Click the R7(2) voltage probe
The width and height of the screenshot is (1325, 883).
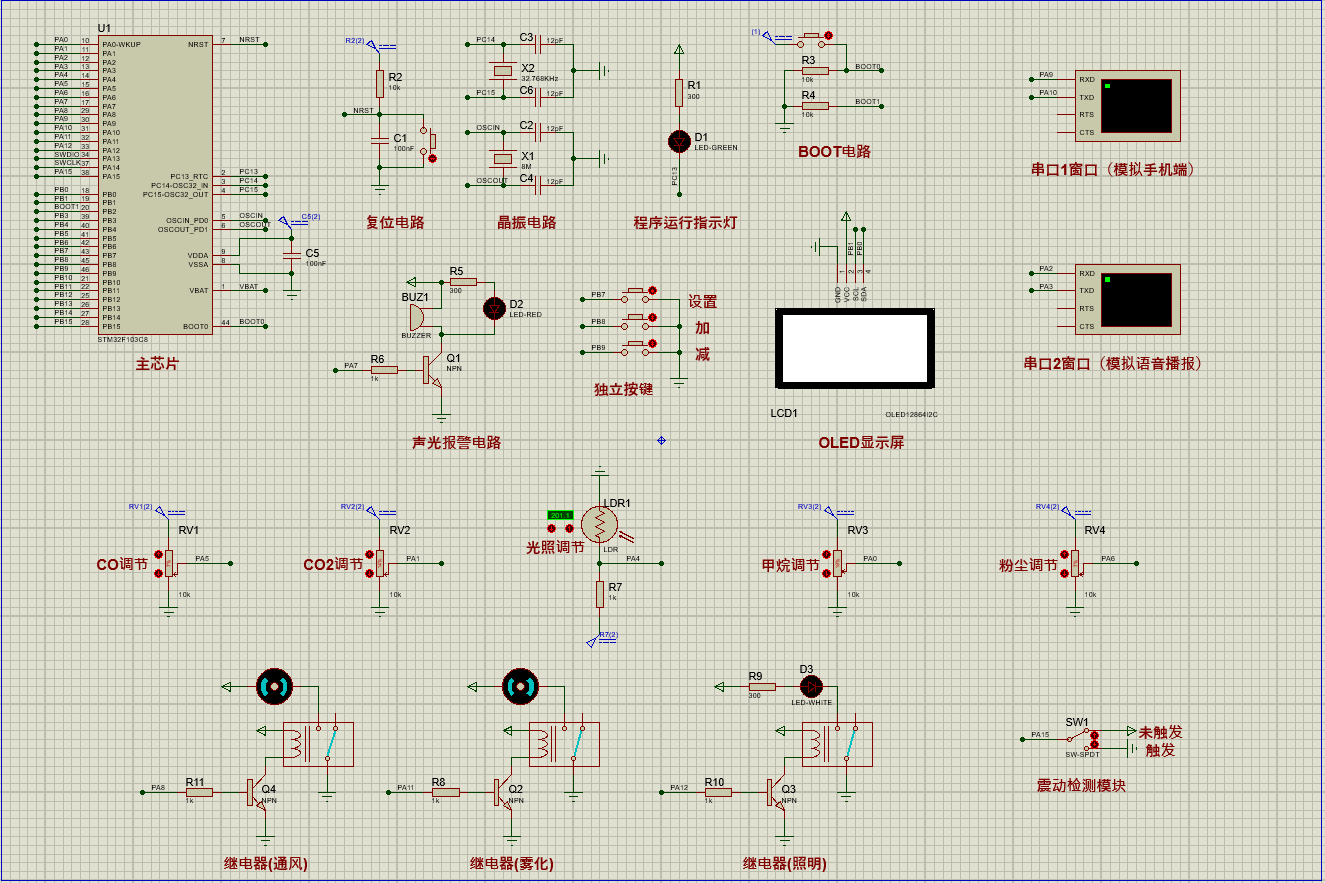(602, 638)
